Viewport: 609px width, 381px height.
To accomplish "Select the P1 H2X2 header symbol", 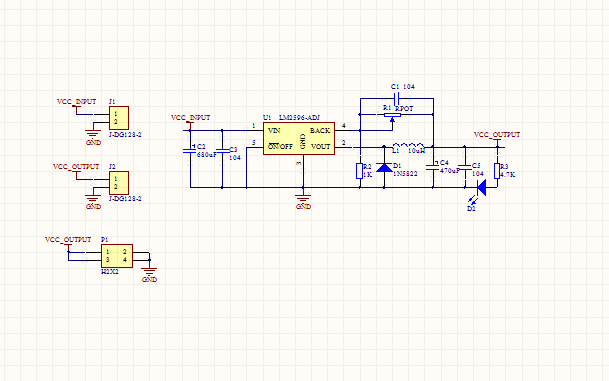I will (x=117, y=256).
